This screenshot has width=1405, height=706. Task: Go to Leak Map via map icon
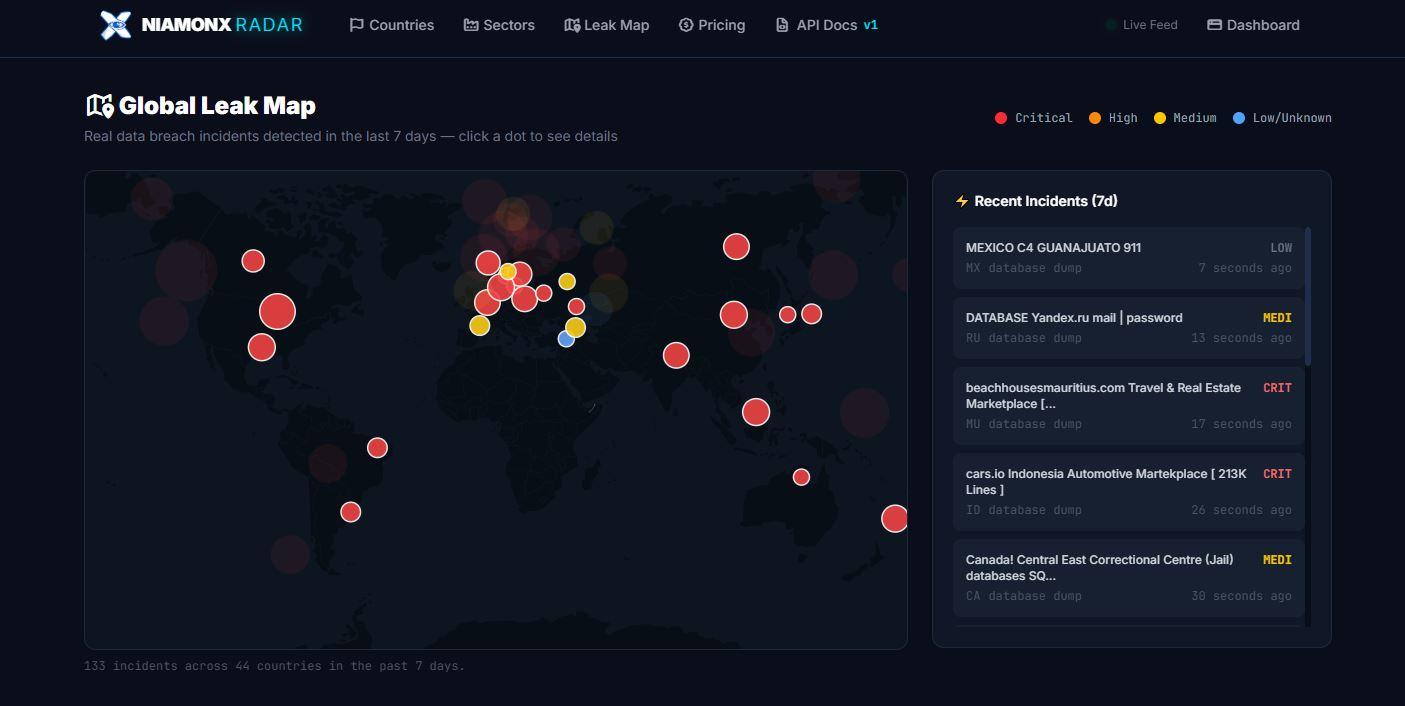coord(572,25)
